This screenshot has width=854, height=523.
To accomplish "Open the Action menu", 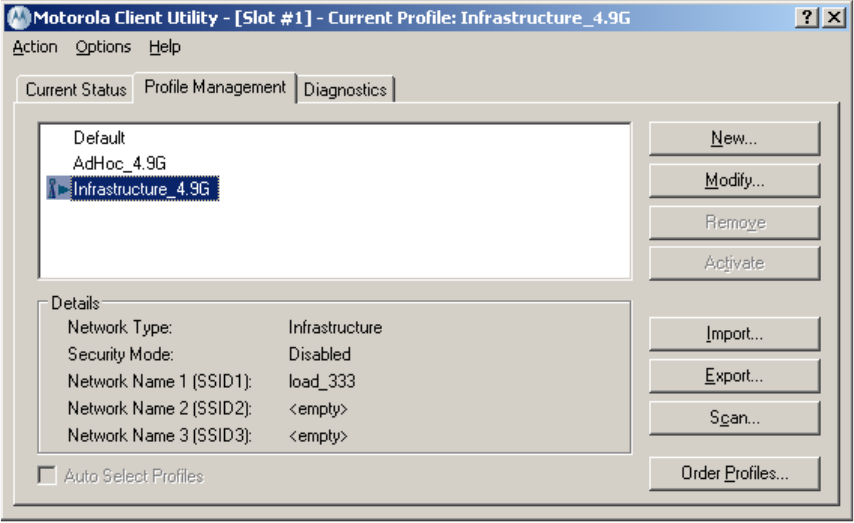I will click(35, 47).
